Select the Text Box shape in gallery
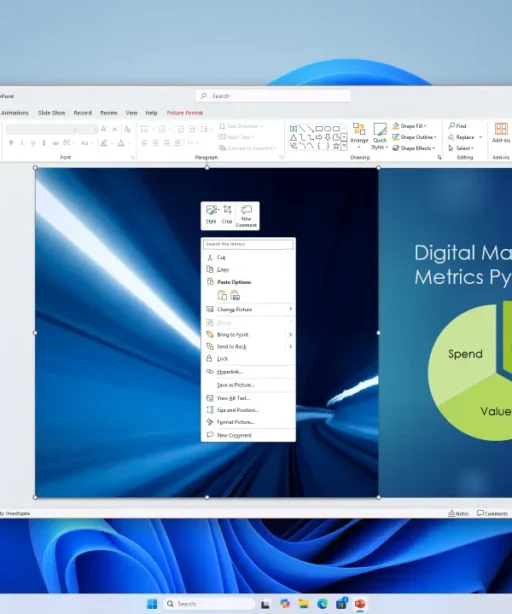The height and width of the screenshot is (614, 512). coord(293,128)
